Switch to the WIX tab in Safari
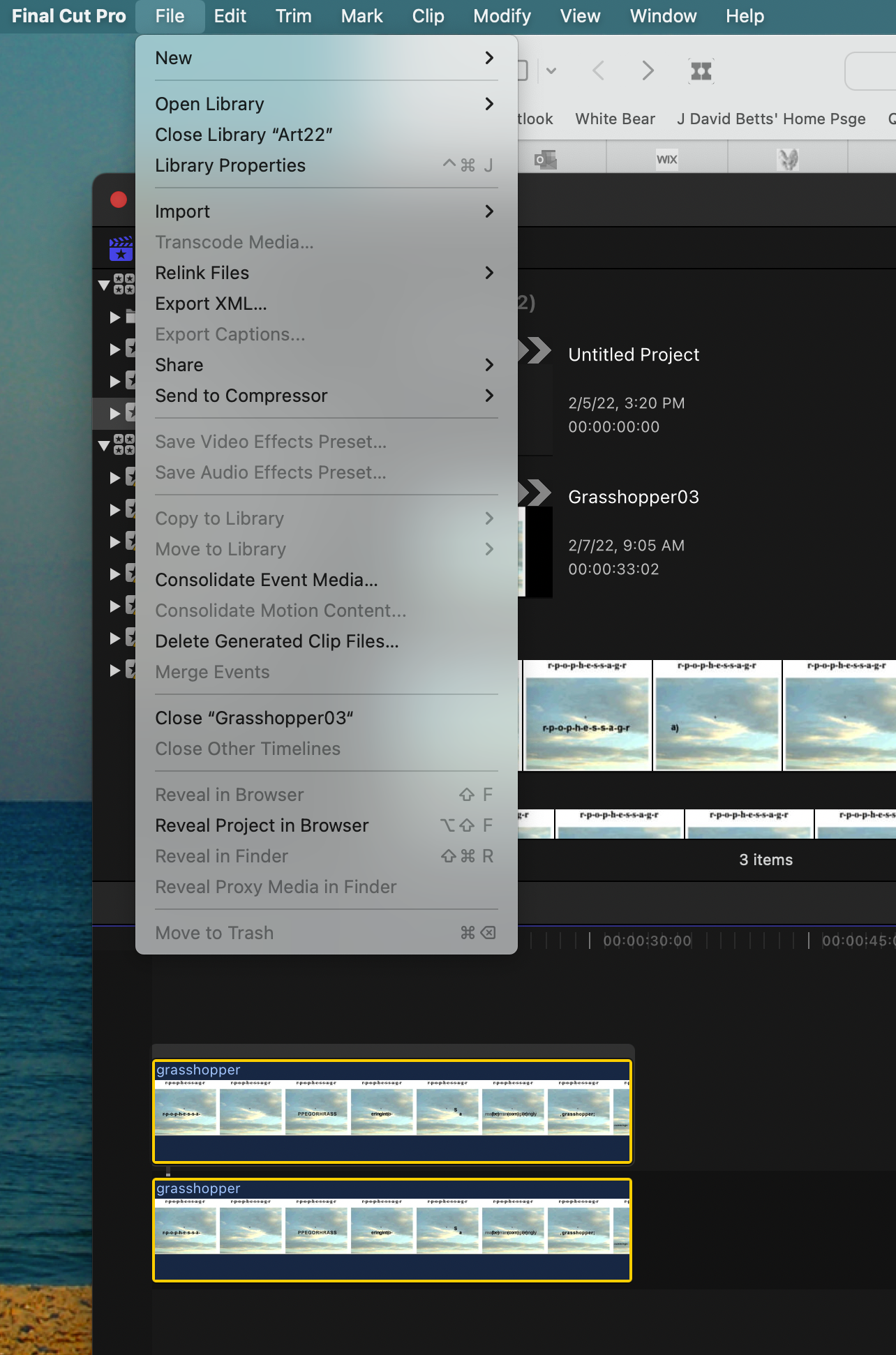 coord(667,160)
